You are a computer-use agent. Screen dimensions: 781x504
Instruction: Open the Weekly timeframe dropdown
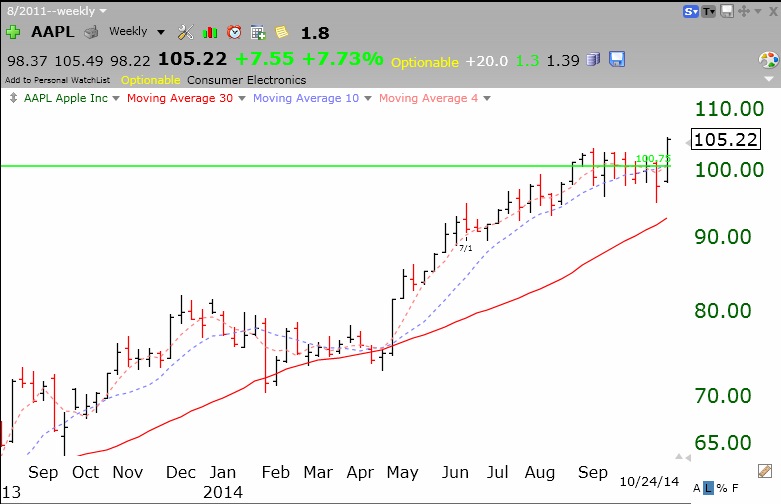point(161,32)
